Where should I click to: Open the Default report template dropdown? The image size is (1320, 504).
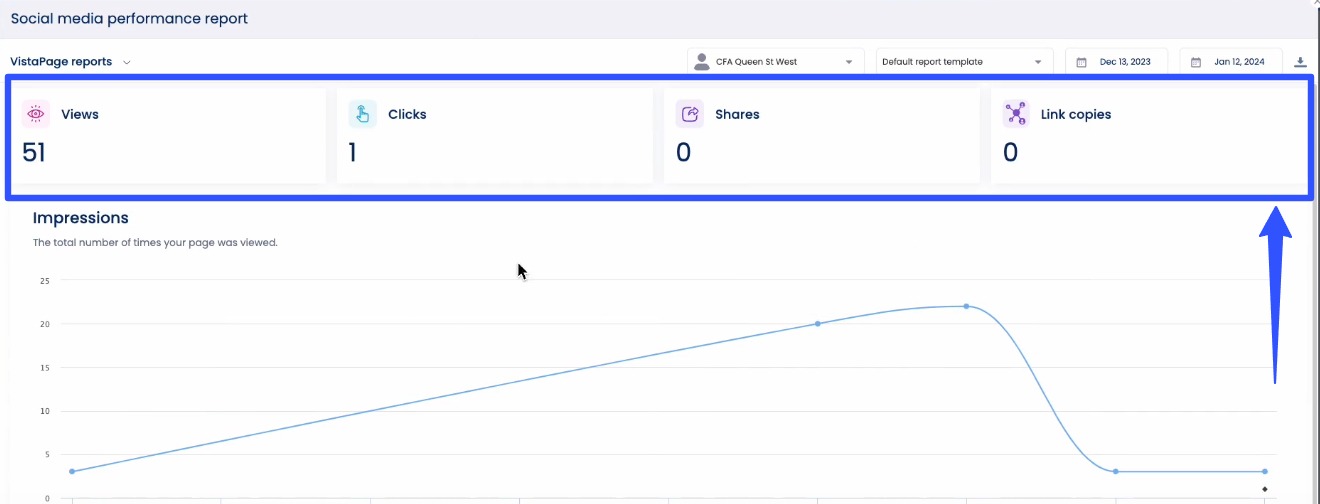tap(964, 62)
